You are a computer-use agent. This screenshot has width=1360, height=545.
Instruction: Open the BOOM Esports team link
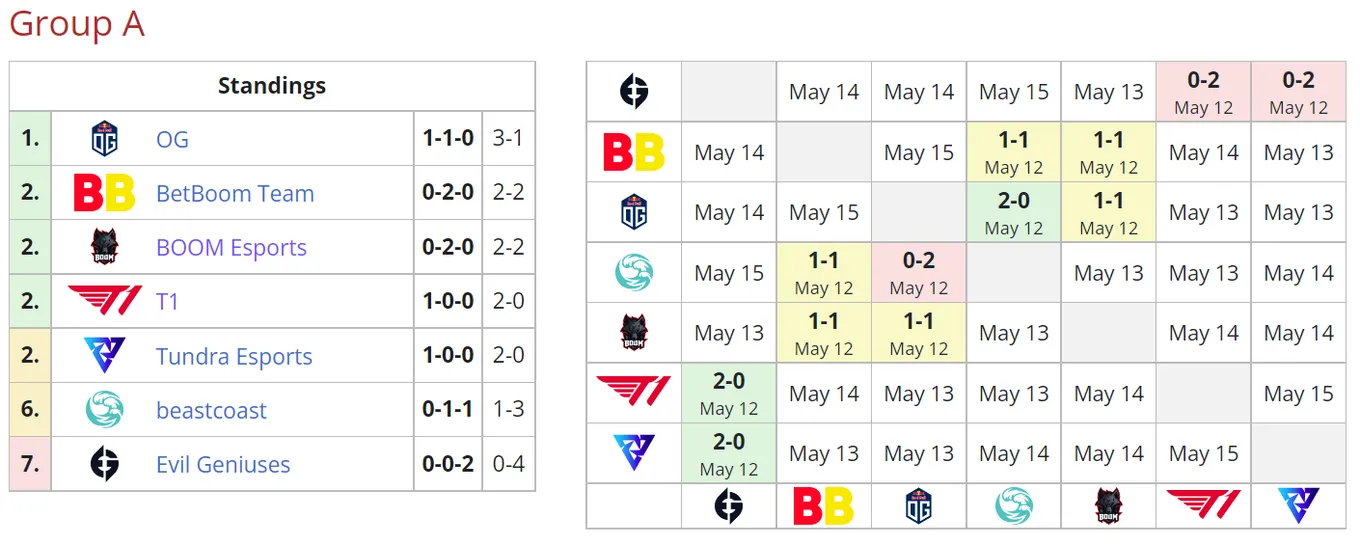231,247
